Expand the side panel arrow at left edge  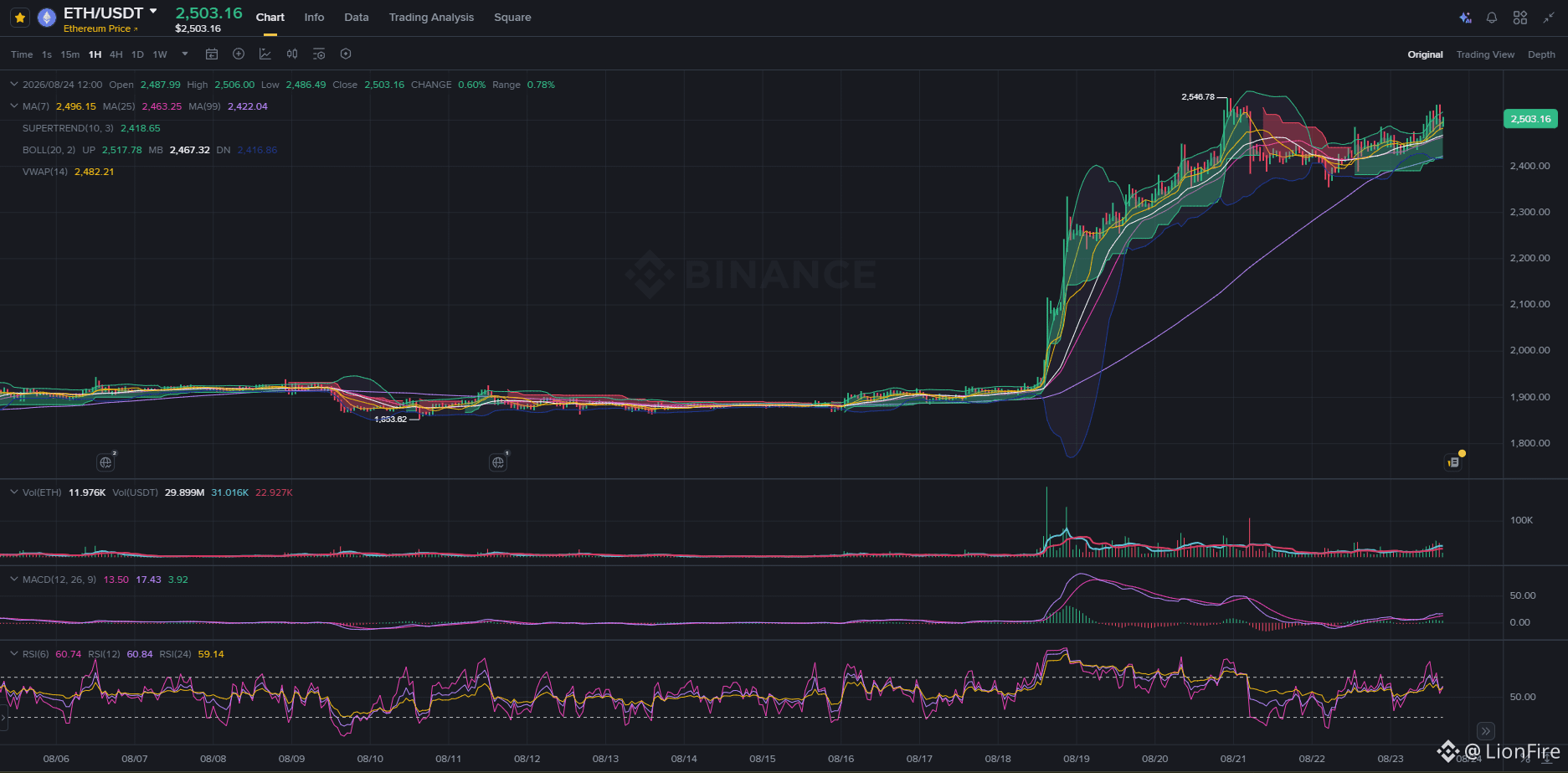3,718
